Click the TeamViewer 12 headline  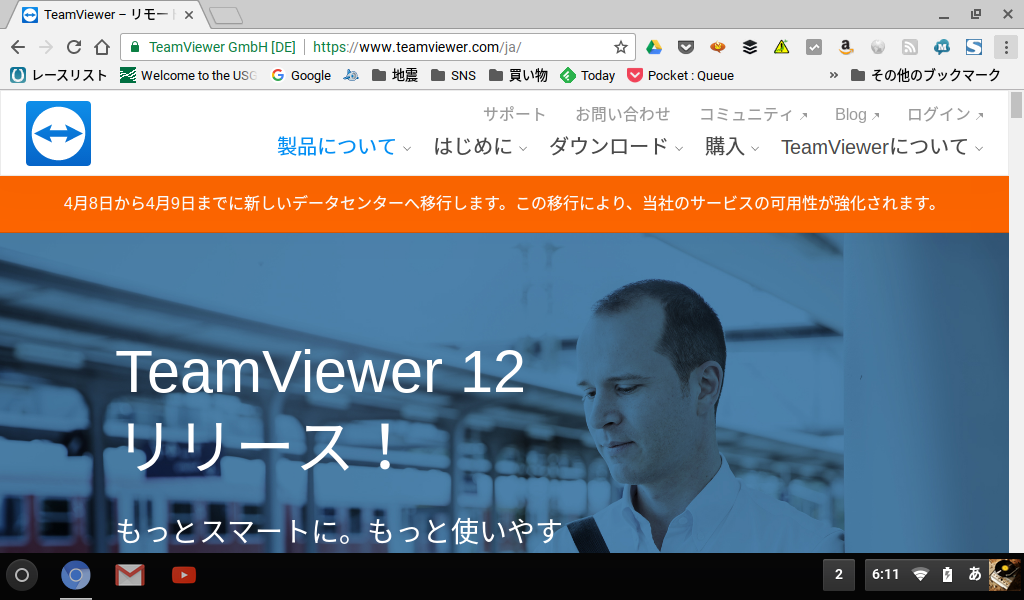click(x=321, y=371)
